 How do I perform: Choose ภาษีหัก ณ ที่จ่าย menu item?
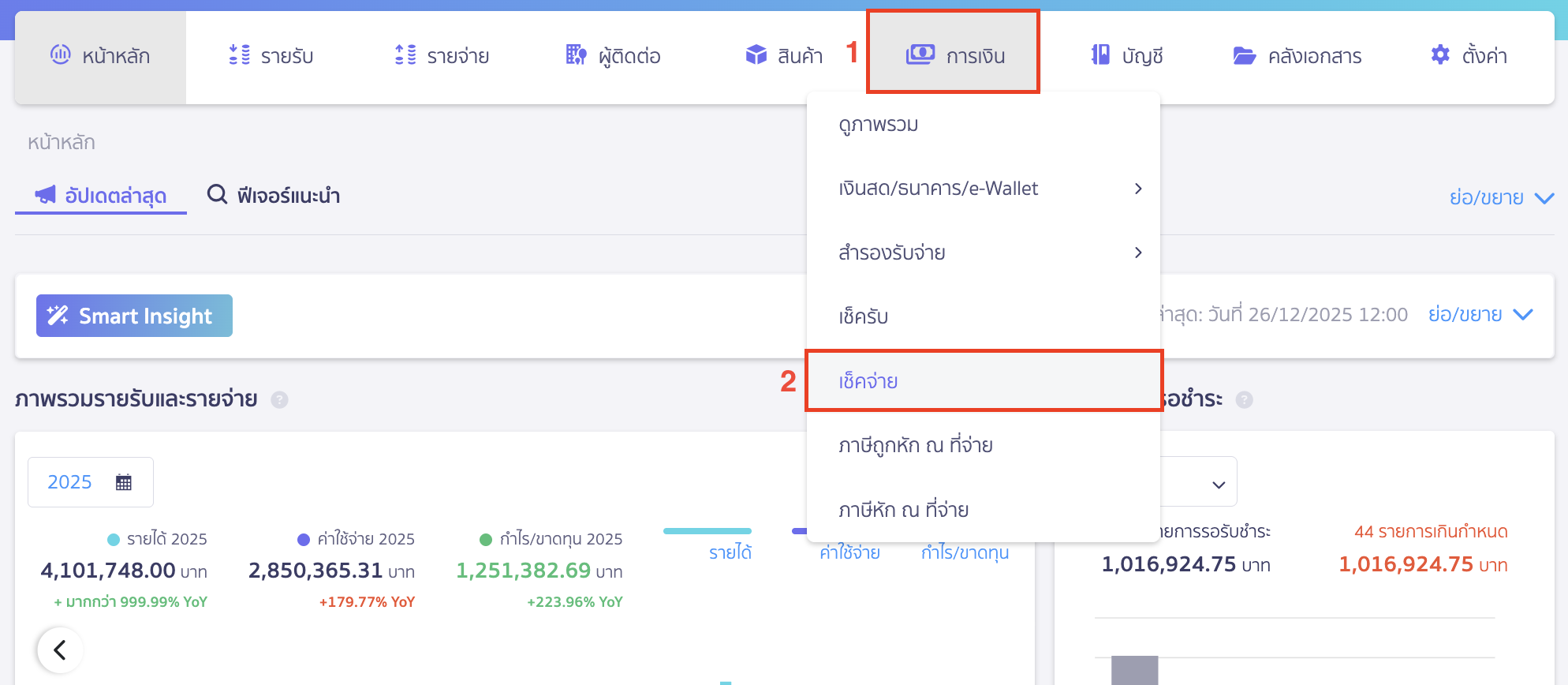tap(903, 510)
